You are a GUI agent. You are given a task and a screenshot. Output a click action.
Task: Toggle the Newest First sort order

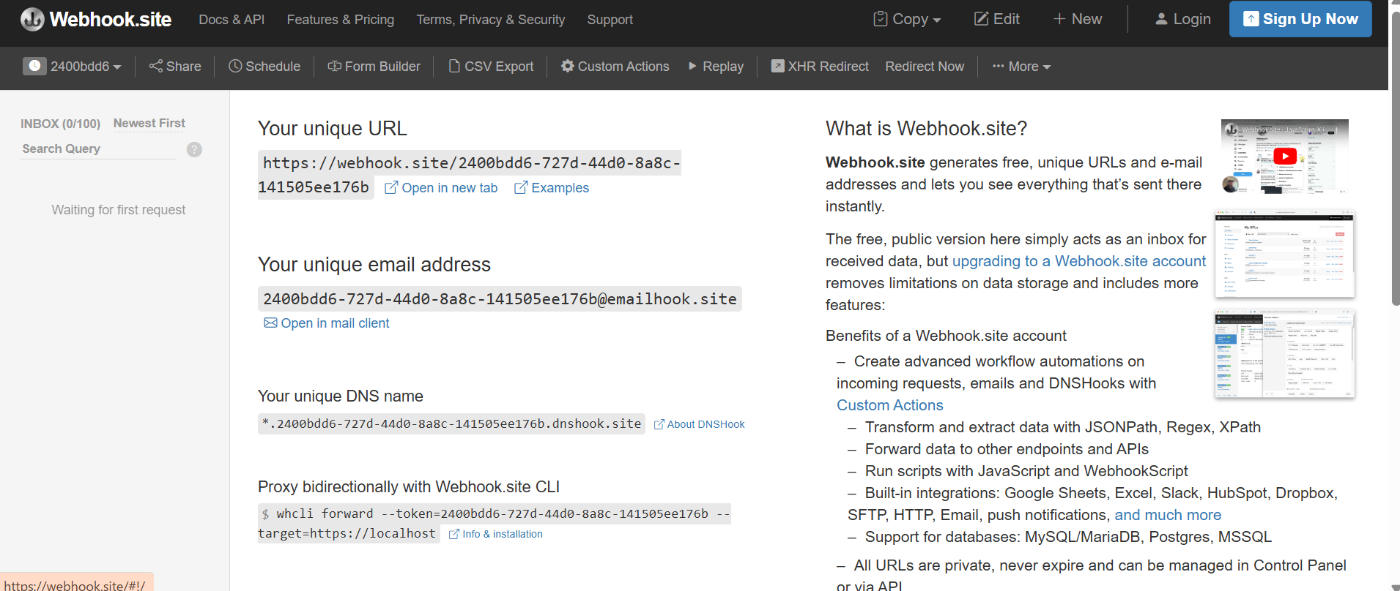tap(149, 123)
